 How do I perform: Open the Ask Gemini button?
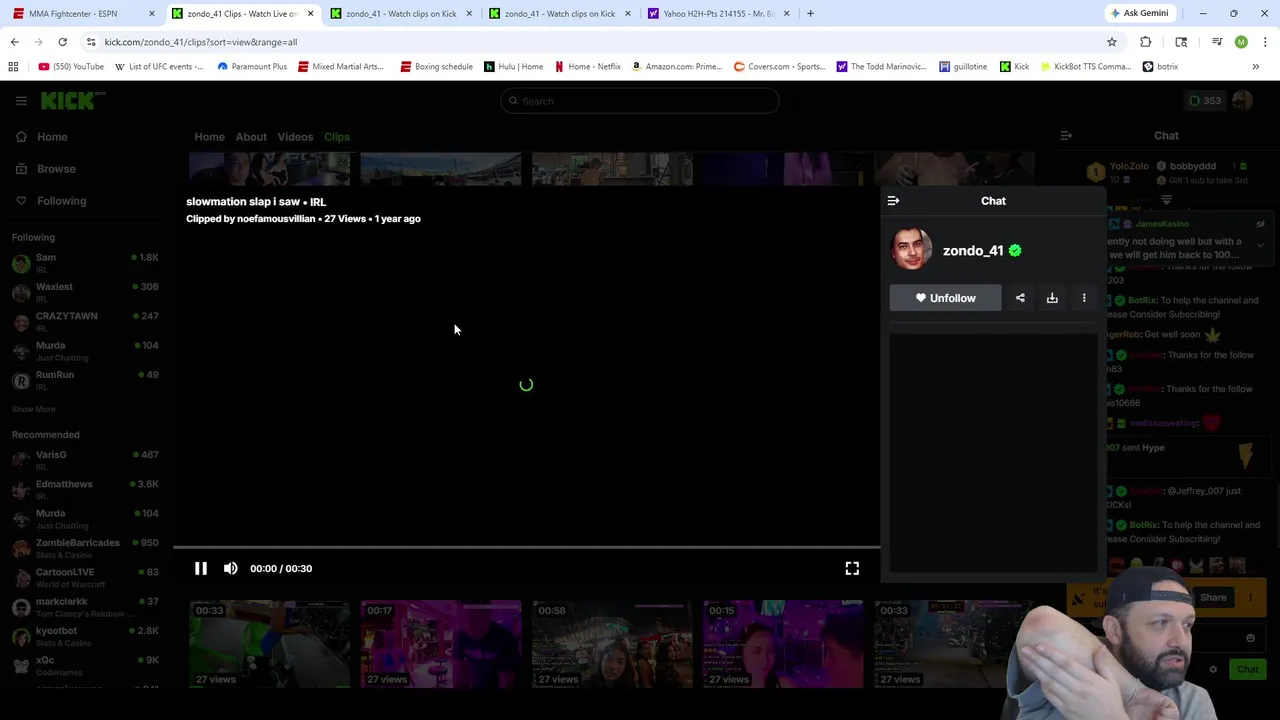(x=1138, y=13)
